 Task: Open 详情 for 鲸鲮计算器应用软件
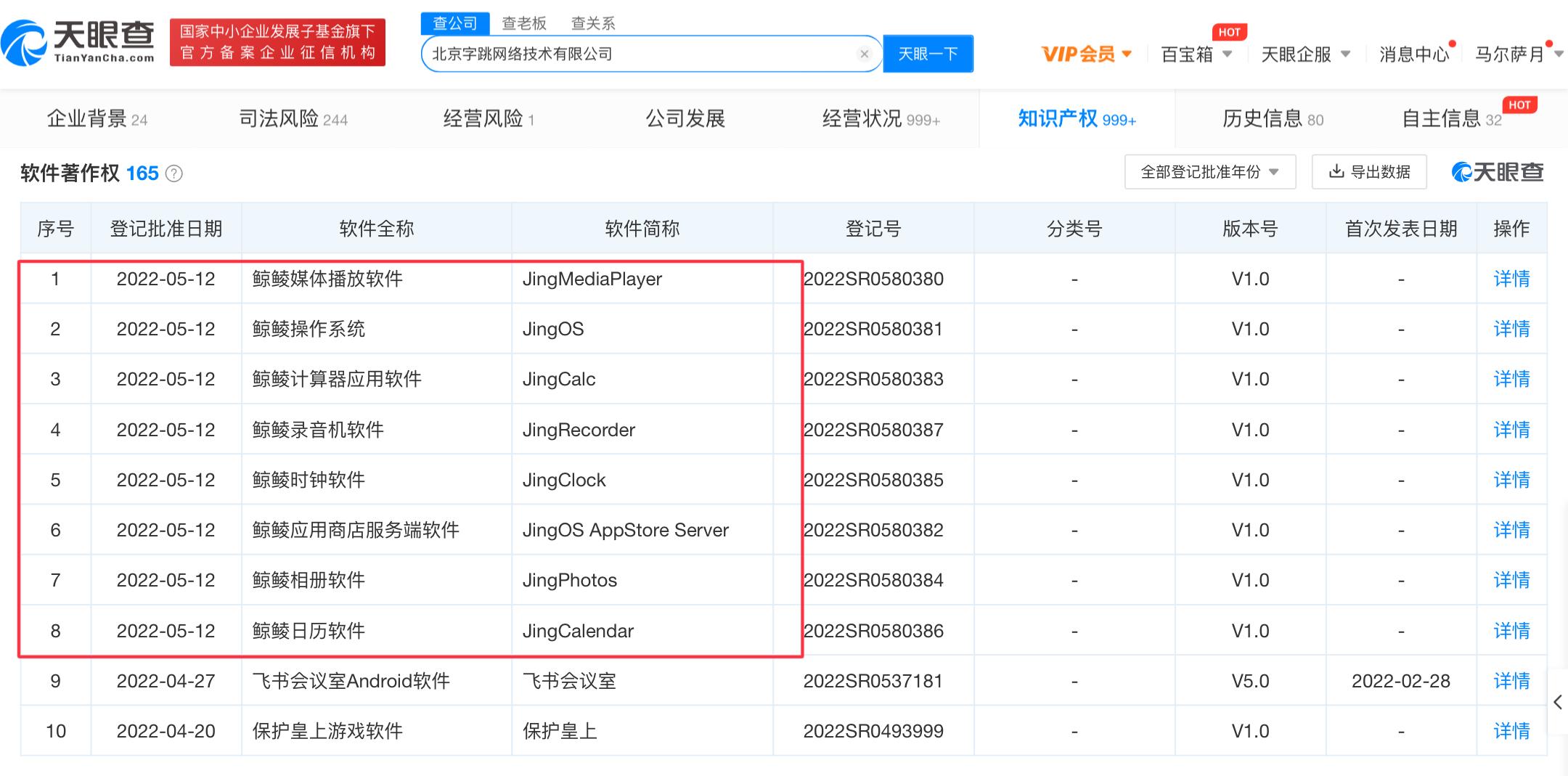point(1511,379)
